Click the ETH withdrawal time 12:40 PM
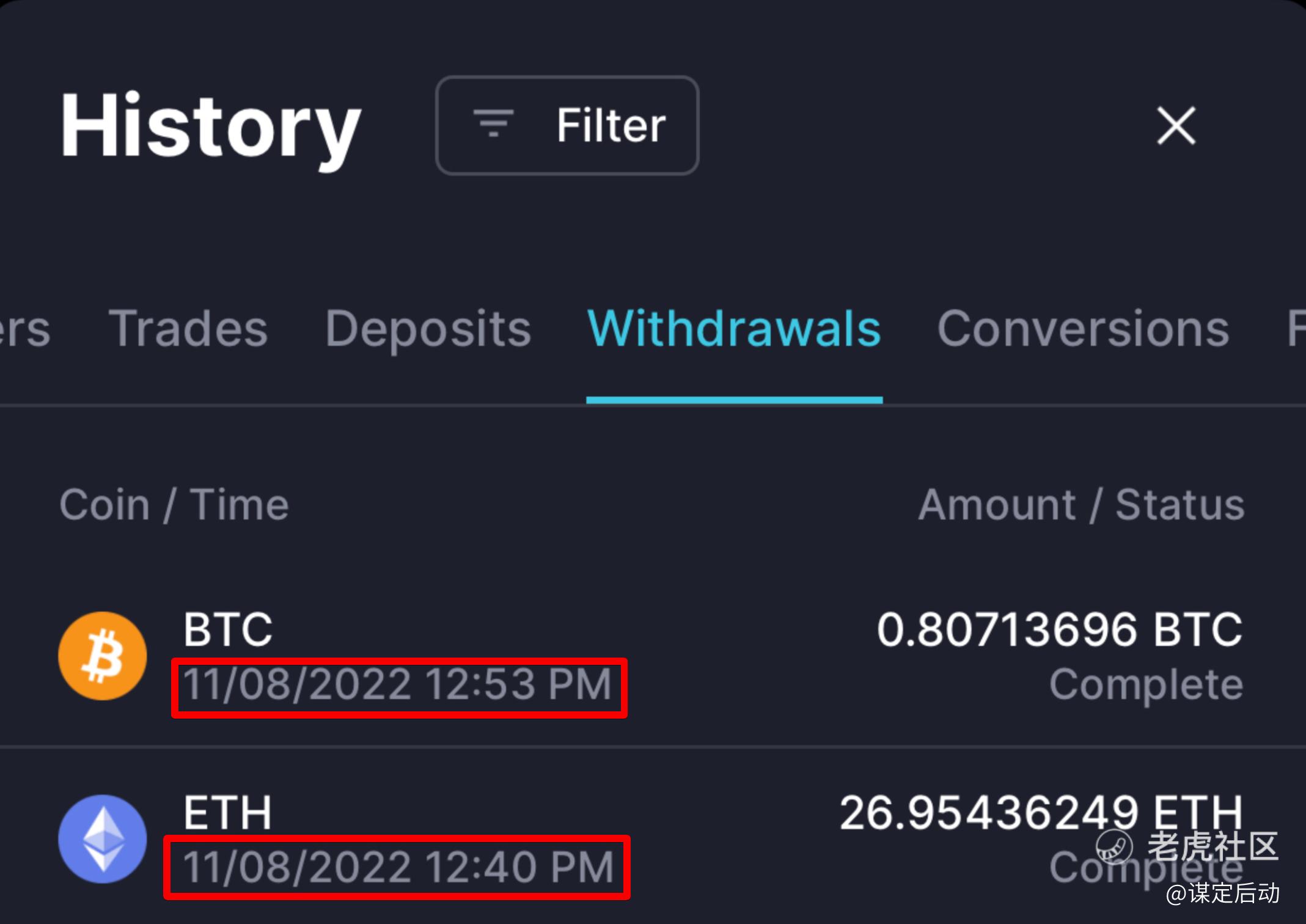1306x924 pixels. 398,867
